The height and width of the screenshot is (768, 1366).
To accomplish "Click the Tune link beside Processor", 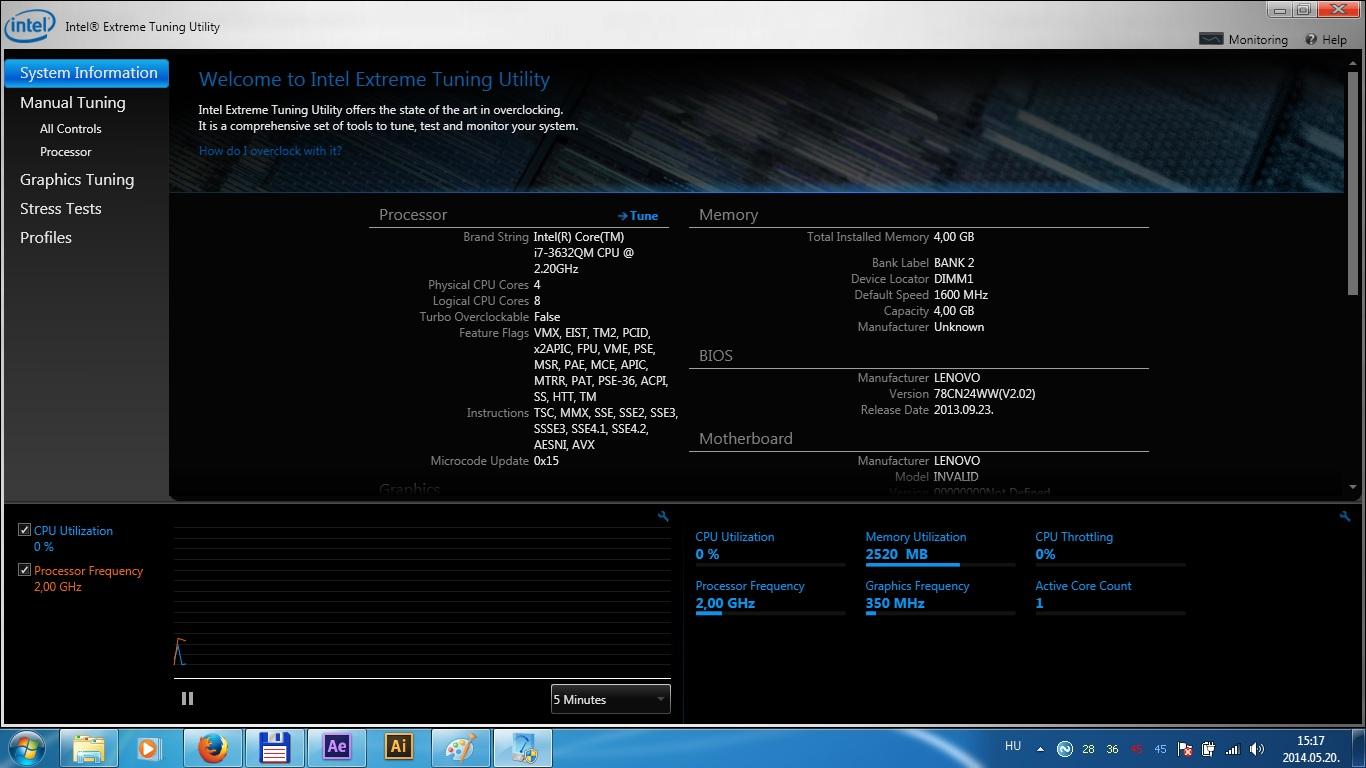I will pos(638,215).
